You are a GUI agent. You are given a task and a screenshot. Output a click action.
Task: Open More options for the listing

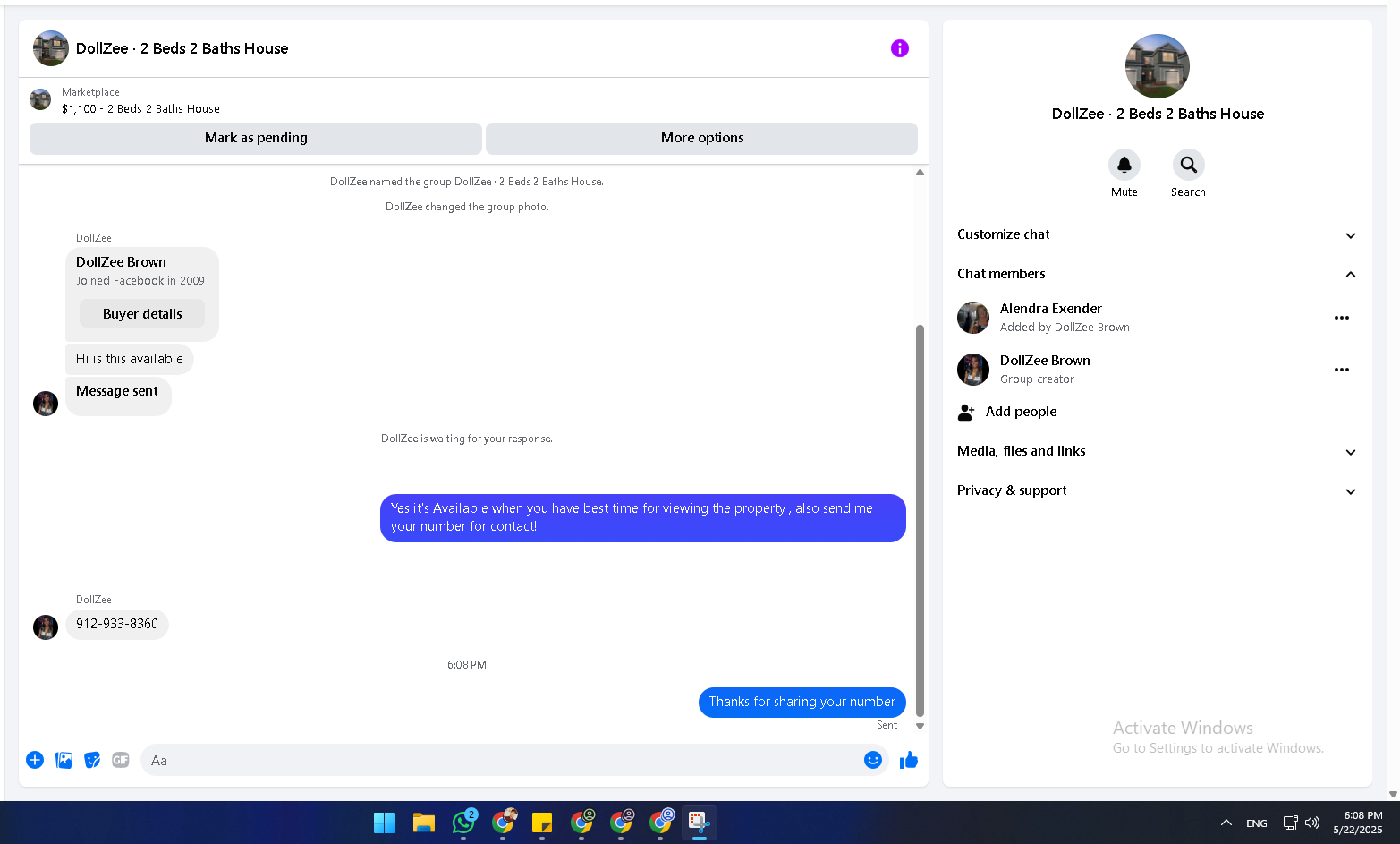(x=702, y=138)
